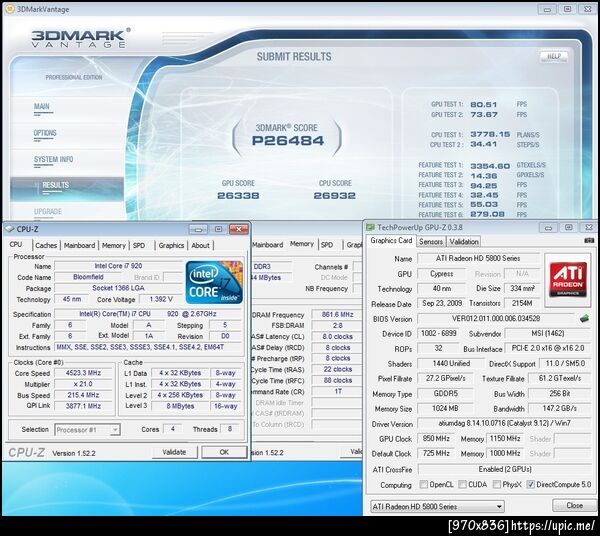Click the GPU score 26338
600x536 pixels.
tap(238, 196)
